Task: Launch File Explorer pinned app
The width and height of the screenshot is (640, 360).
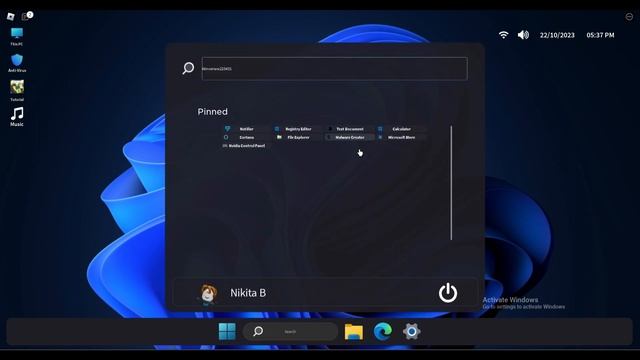Action: click(x=298, y=137)
